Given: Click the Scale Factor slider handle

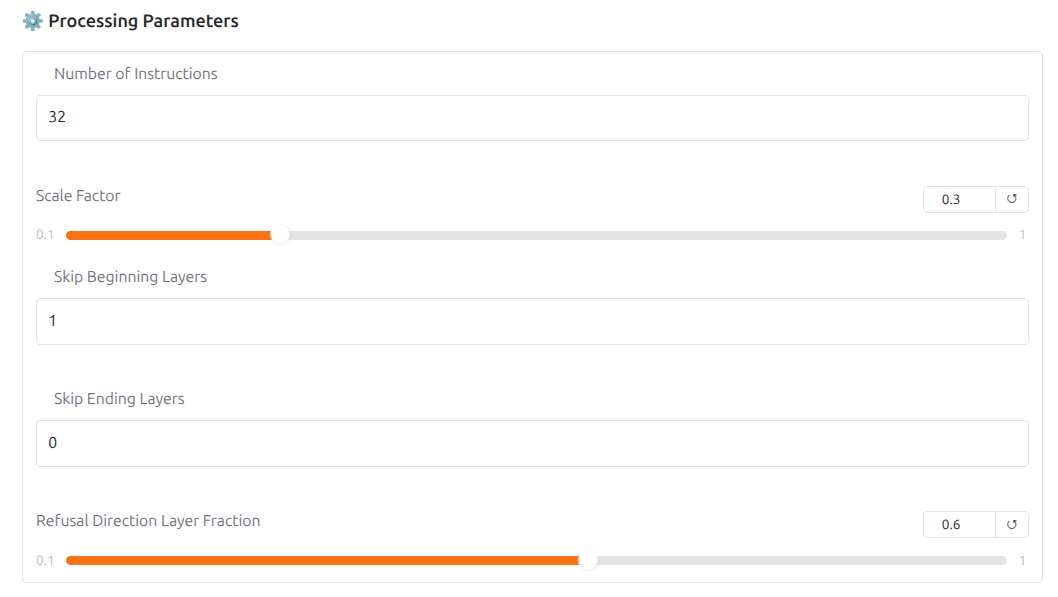Looking at the screenshot, I should coord(281,235).
